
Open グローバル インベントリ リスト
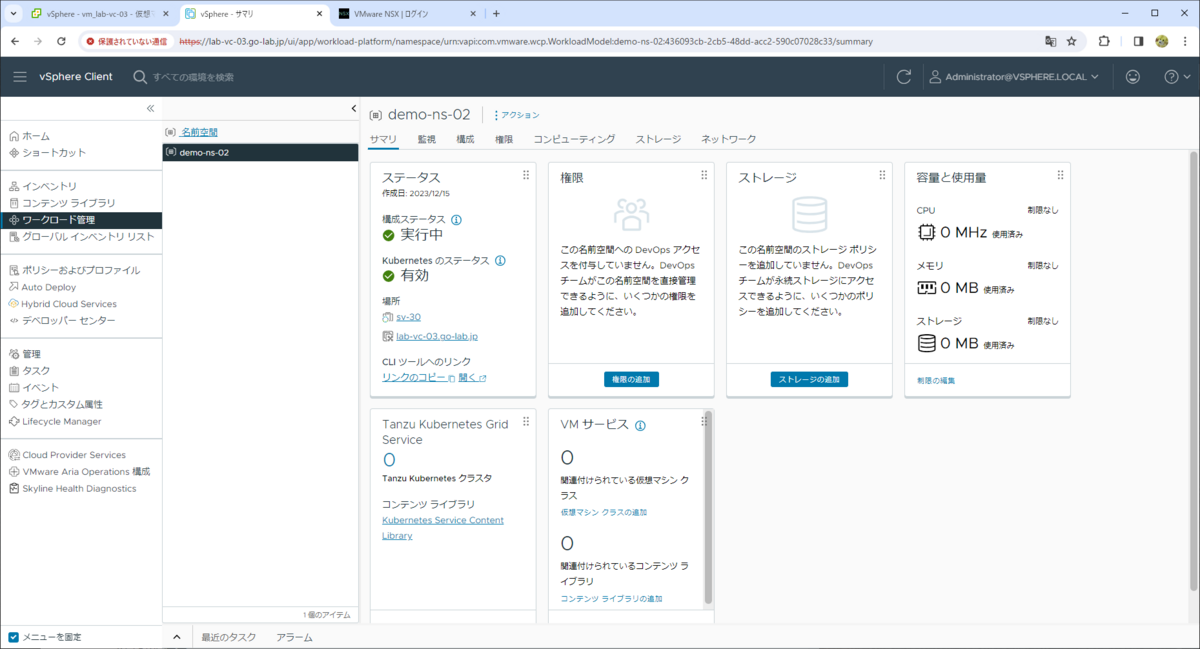click(88, 237)
